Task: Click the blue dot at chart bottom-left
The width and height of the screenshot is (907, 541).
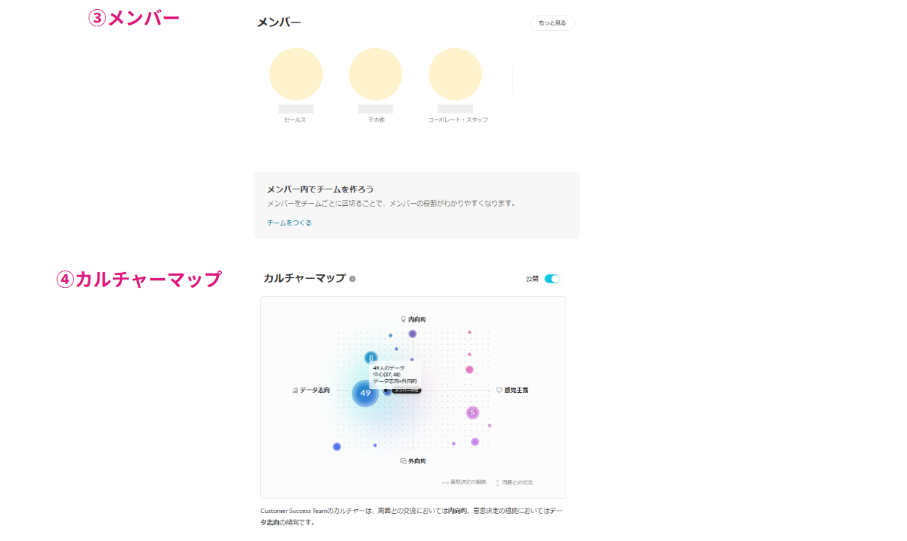Action: pyautogui.click(x=337, y=446)
